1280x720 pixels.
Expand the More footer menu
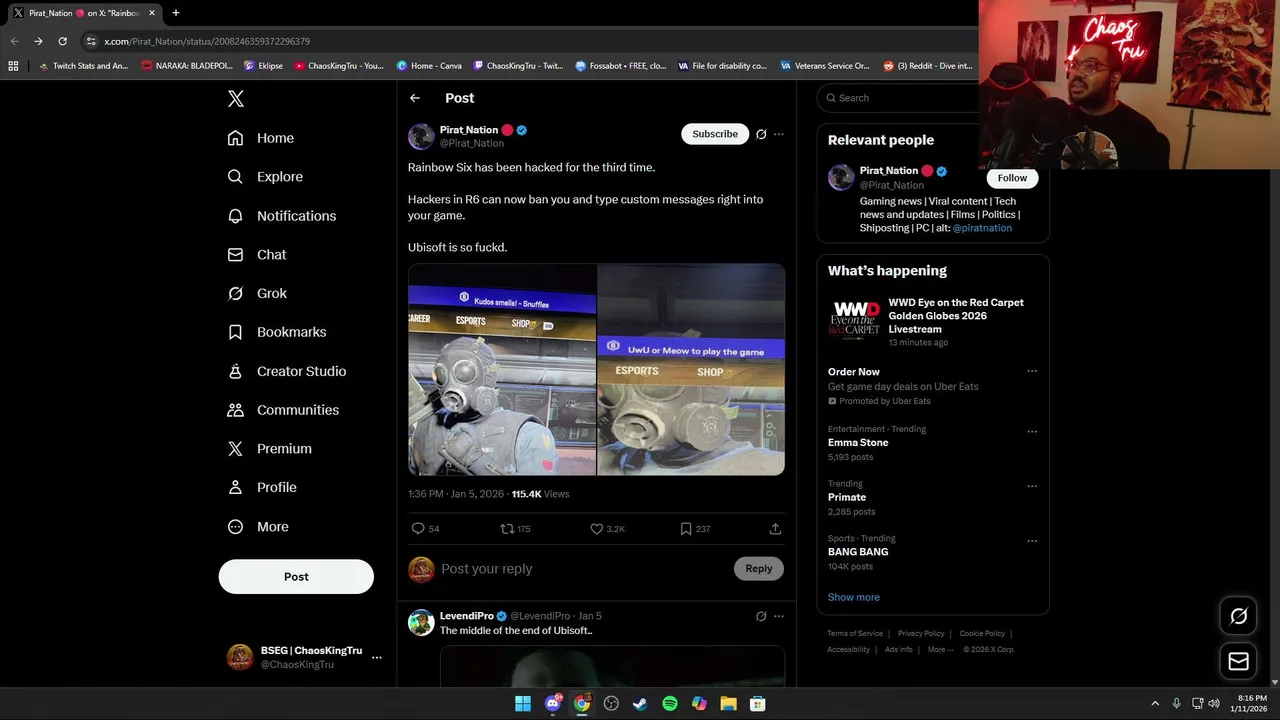(940, 649)
